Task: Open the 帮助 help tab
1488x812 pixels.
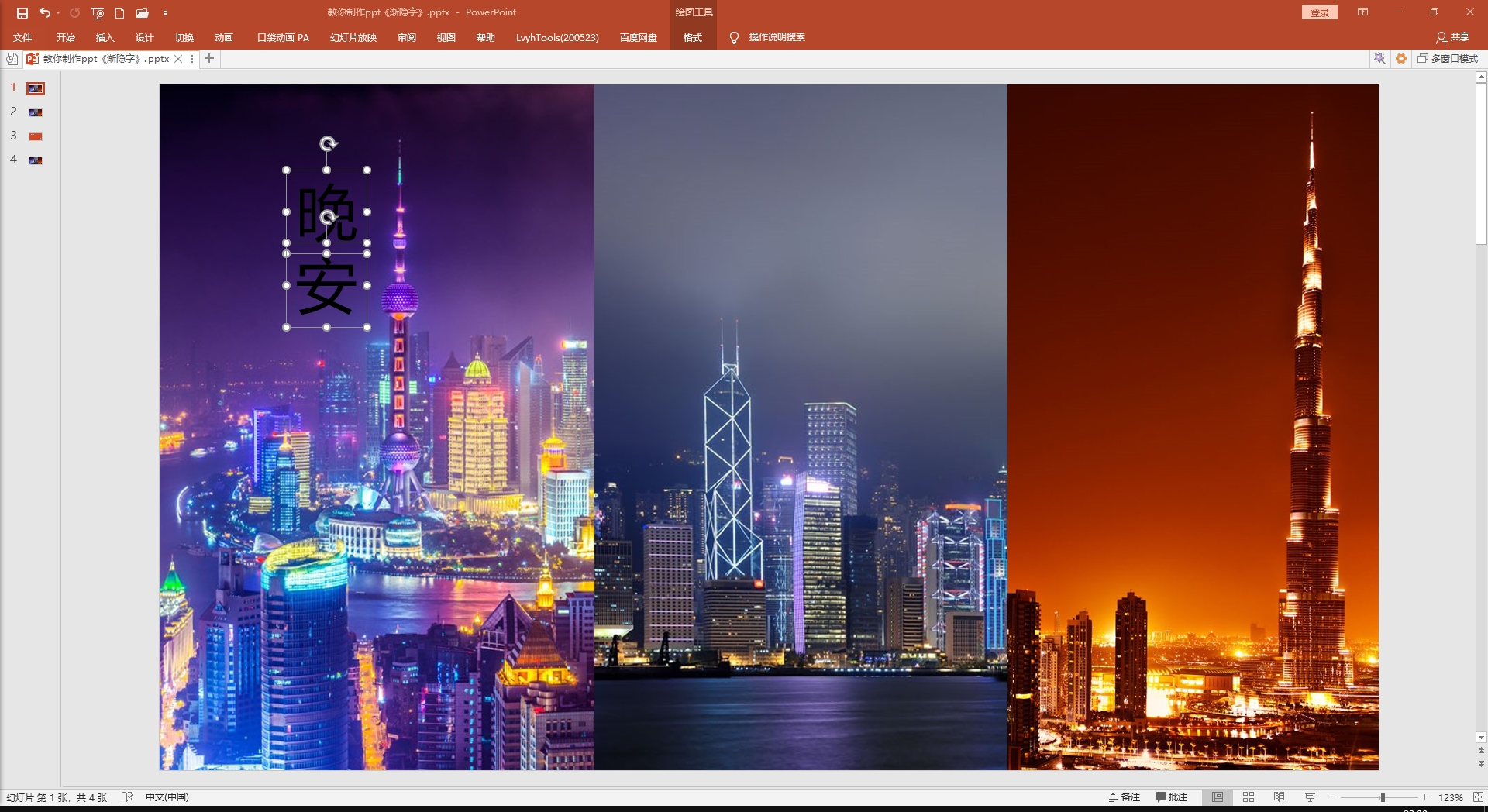Action: [485, 37]
